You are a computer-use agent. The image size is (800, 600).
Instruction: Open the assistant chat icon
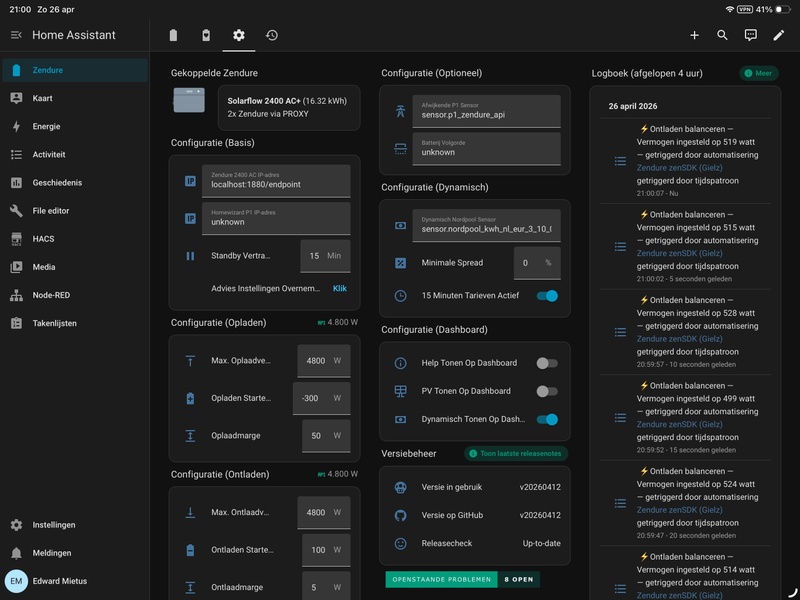750,35
